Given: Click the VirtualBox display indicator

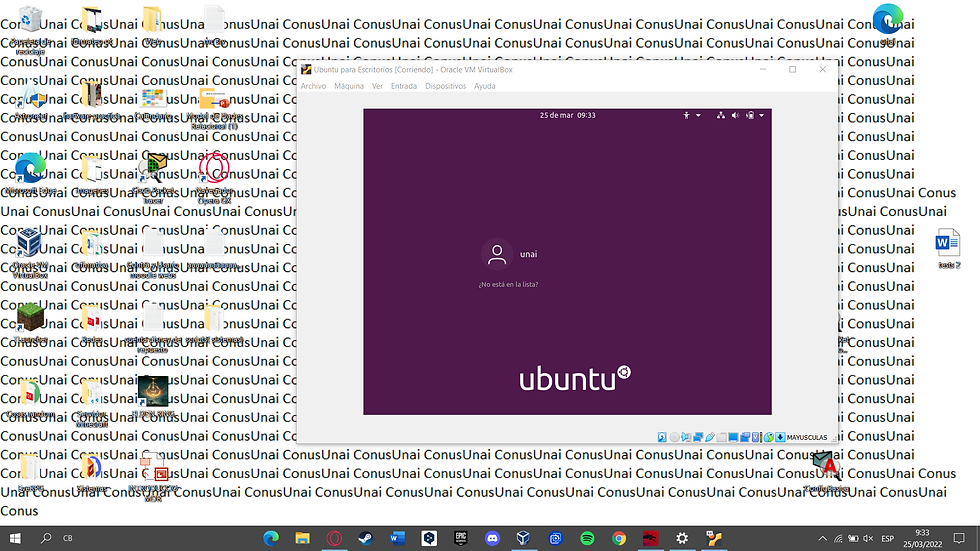Looking at the screenshot, I should click(x=733, y=437).
